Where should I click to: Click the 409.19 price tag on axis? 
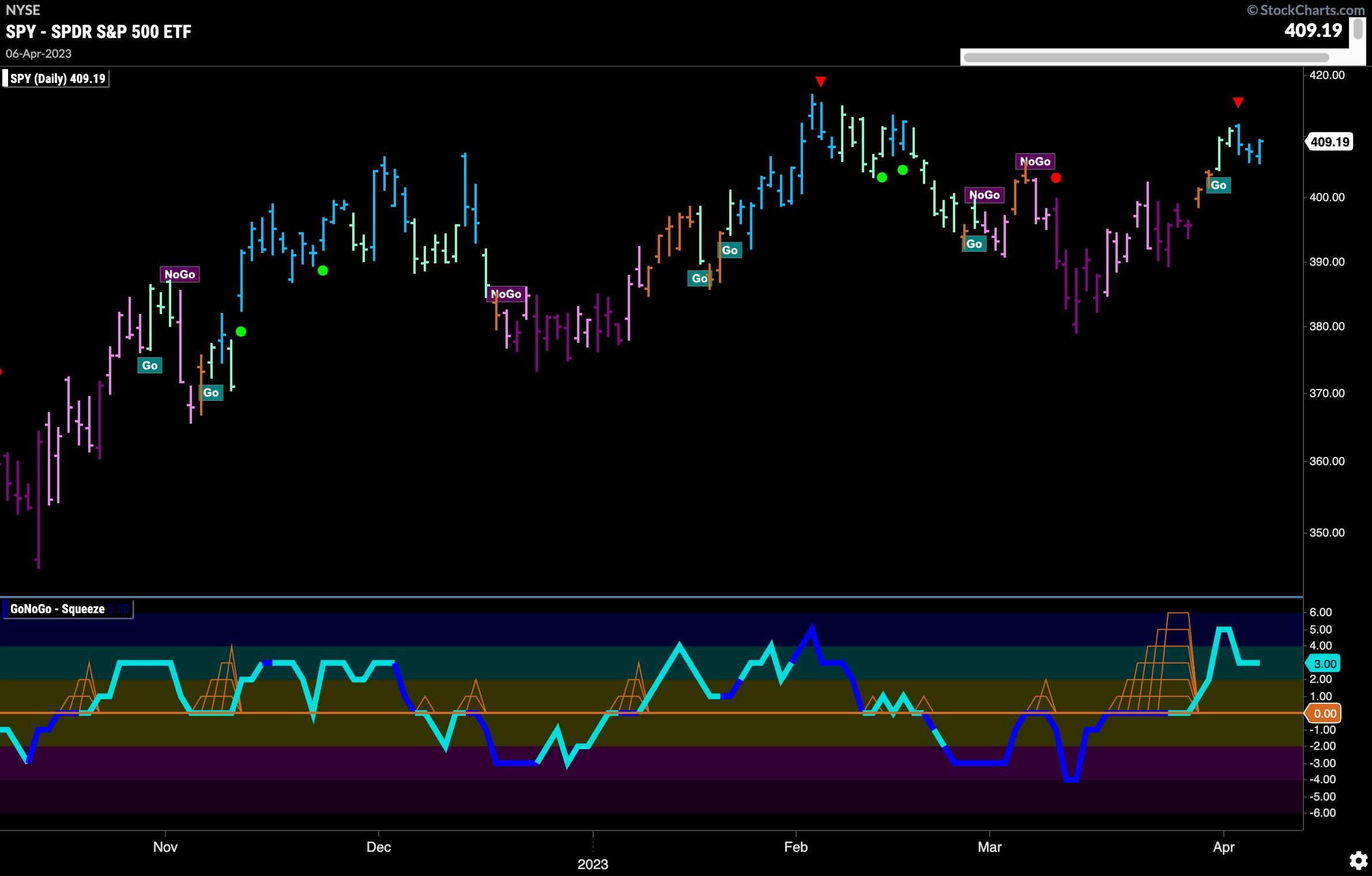tap(1330, 142)
